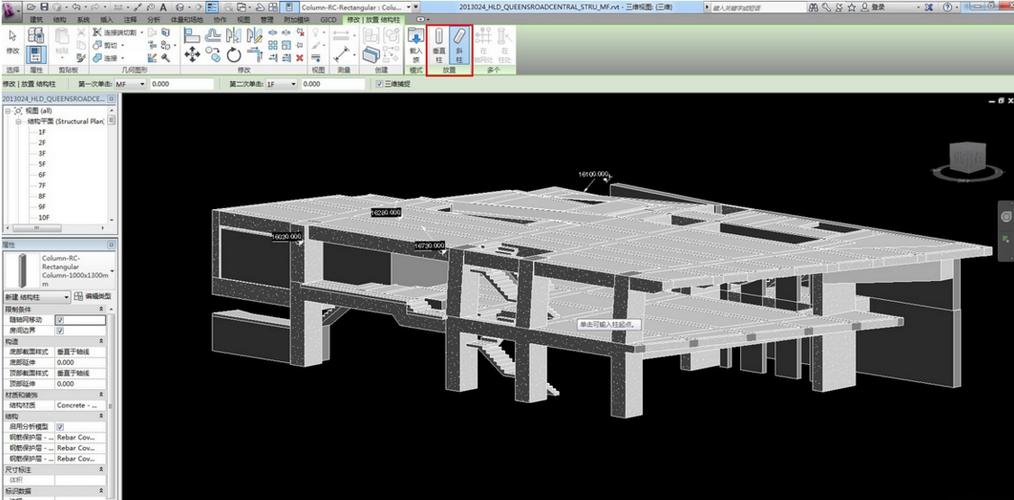Image resolution: width=1014 pixels, height=500 pixels.
Task: Open the Structure (结构) ribbon tab
Action: click(60, 19)
